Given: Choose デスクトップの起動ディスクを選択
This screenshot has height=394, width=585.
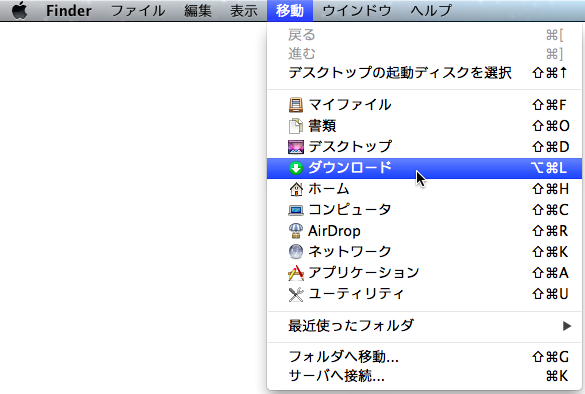Looking at the screenshot, I should [x=425, y=72].
